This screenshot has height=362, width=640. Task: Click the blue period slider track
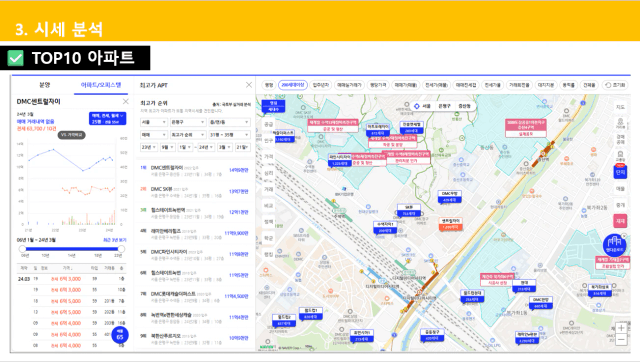[x=72, y=249]
